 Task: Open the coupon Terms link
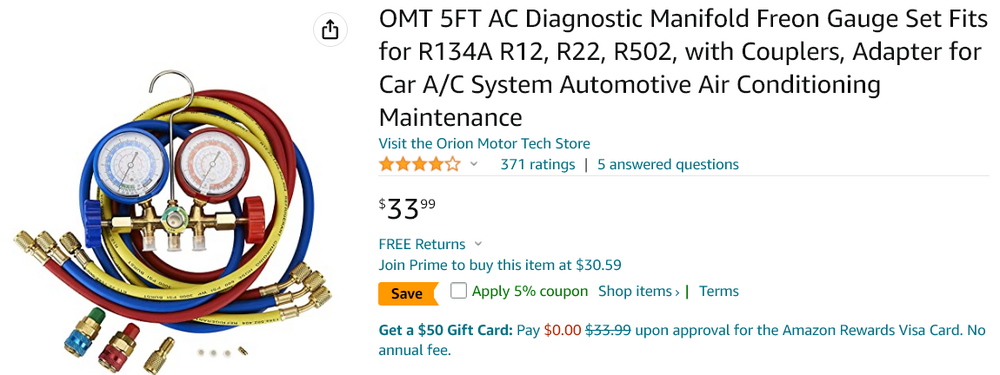pyautogui.click(x=719, y=291)
